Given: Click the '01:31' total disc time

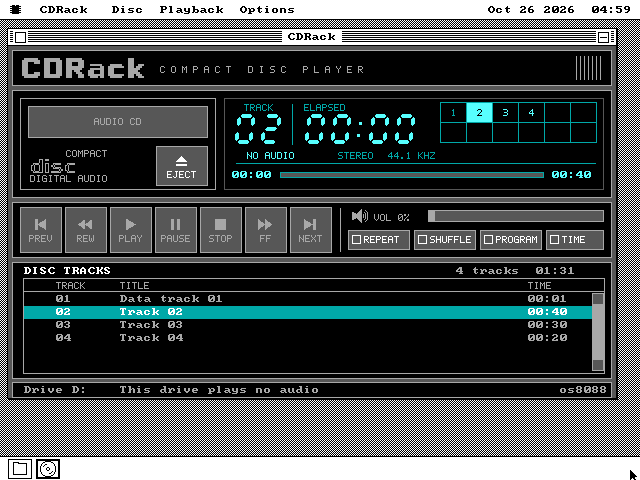Looking at the screenshot, I should (x=555, y=271).
